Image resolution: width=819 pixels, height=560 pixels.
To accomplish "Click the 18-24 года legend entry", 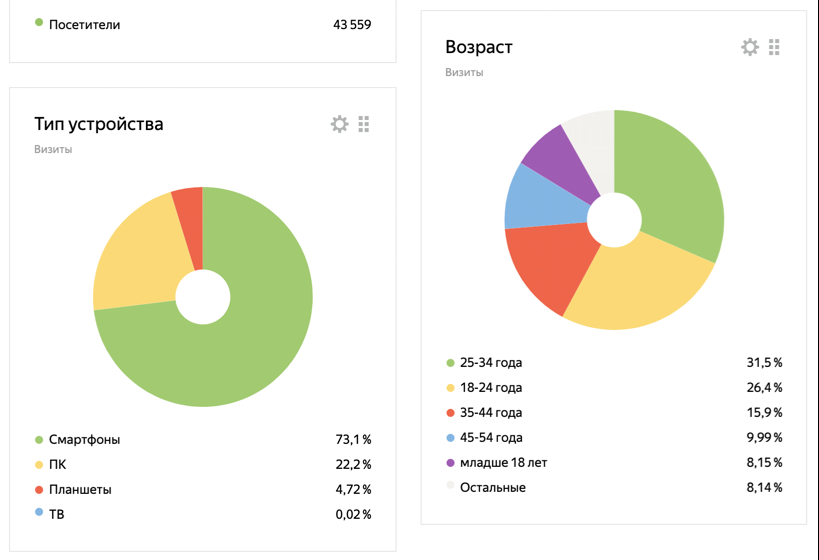I will pos(491,387).
